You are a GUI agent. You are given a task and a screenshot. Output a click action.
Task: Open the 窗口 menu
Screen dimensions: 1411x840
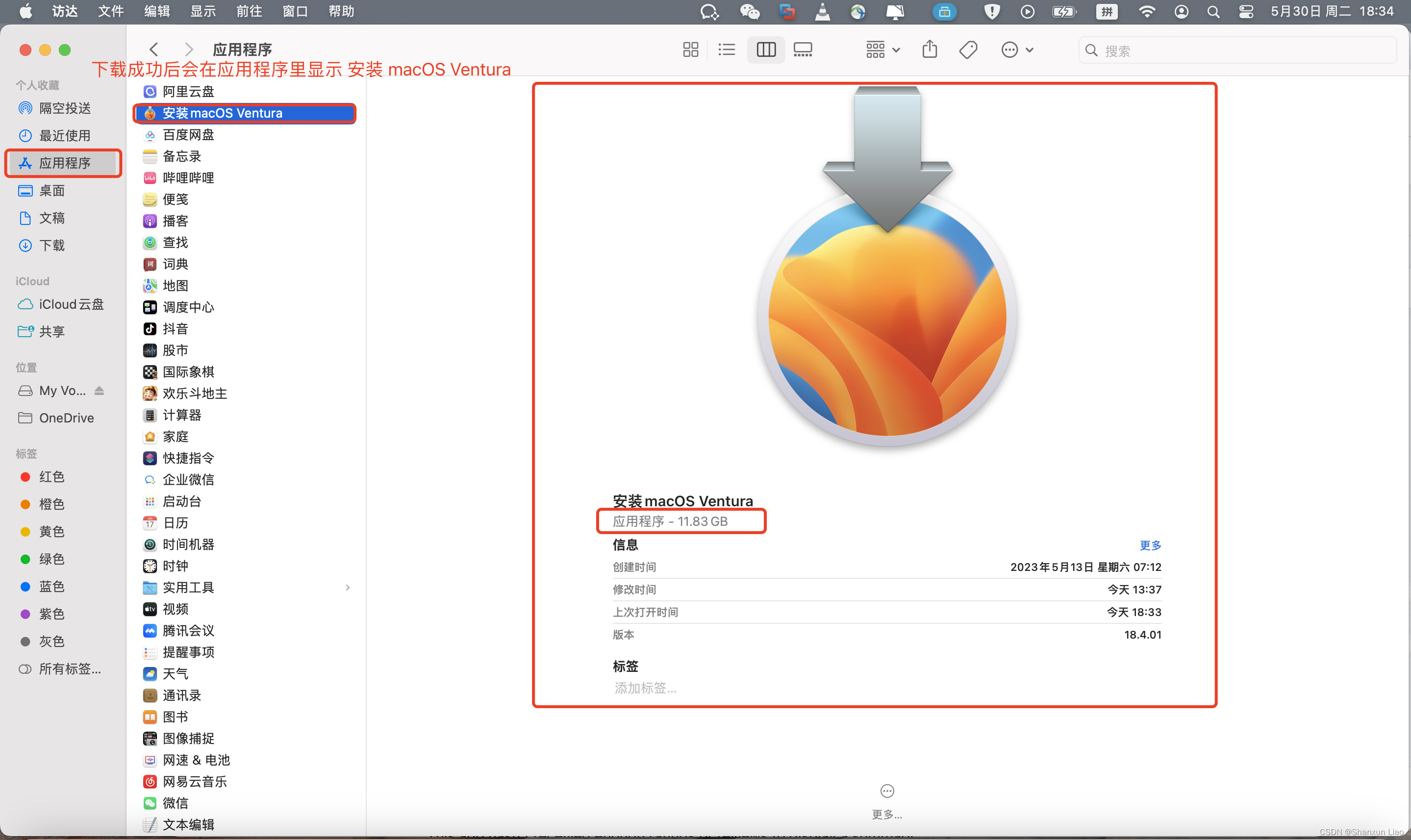tap(295, 11)
